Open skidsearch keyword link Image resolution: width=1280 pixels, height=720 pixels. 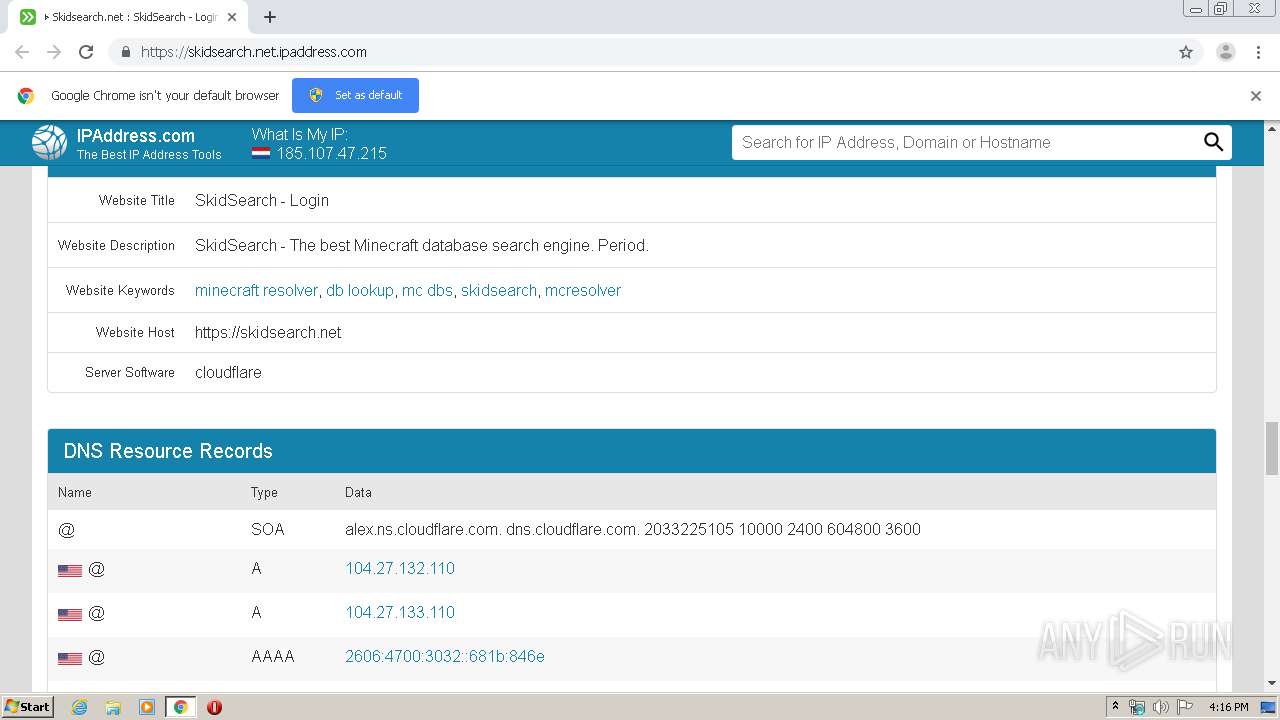(499, 290)
